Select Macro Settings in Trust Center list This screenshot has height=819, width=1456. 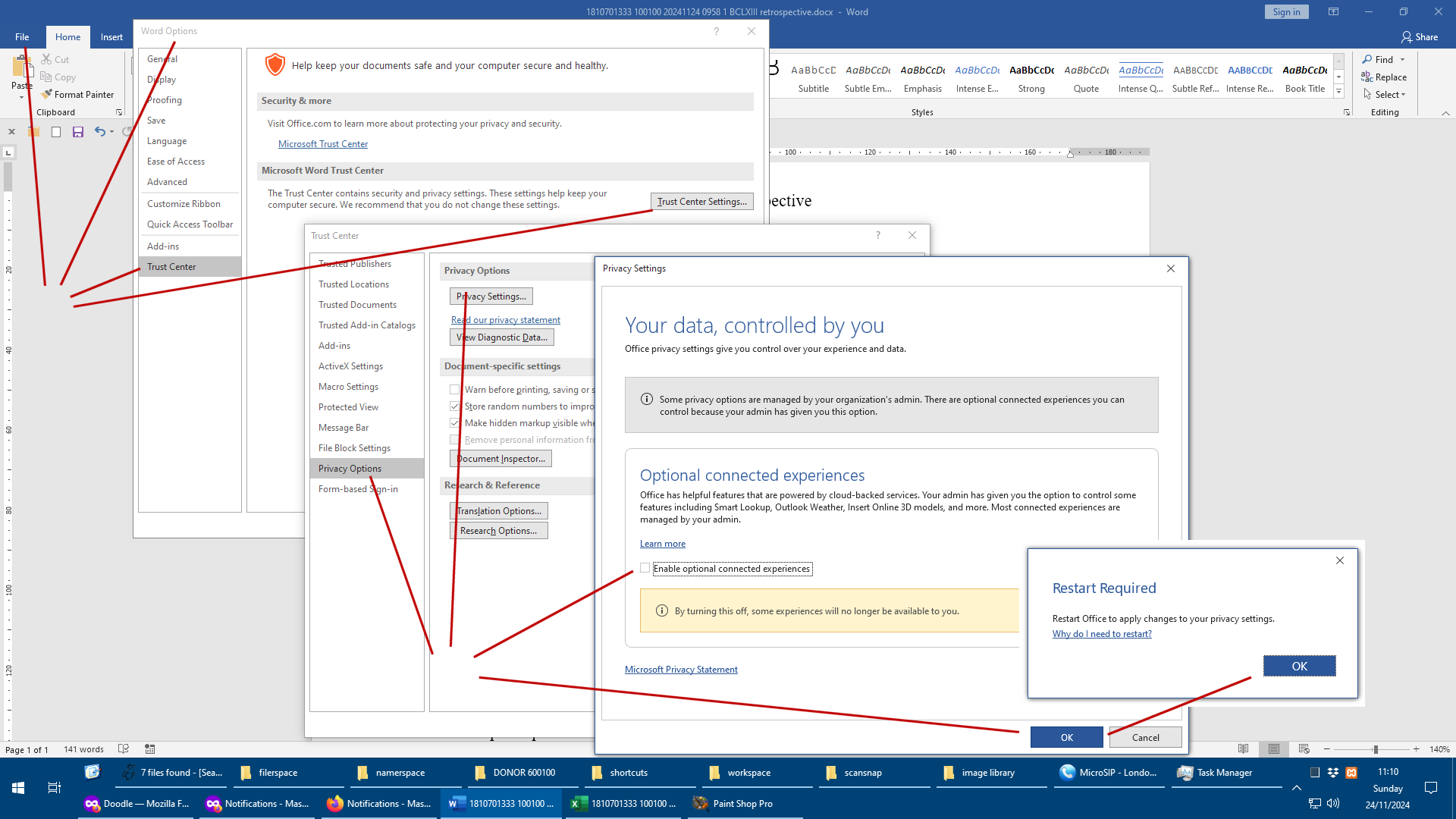click(367, 387)
